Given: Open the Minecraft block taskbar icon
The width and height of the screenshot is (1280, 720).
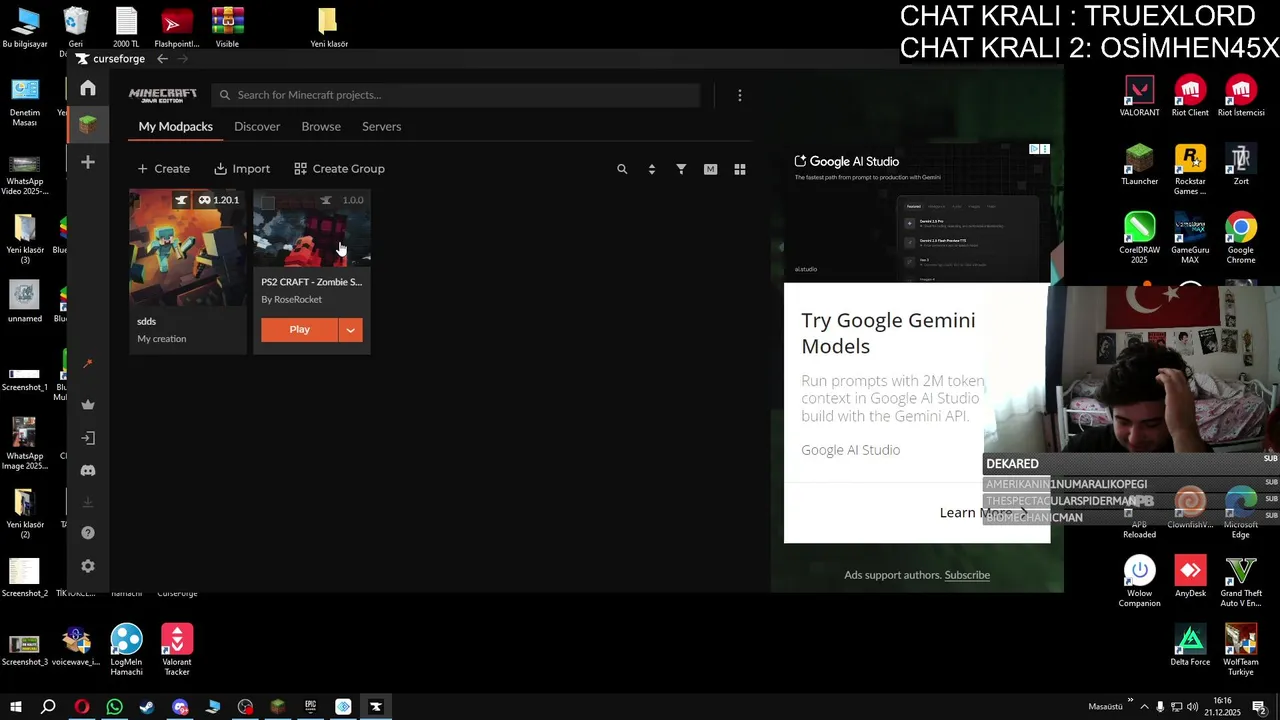Looking at the screenshot, I should [278, 707].
